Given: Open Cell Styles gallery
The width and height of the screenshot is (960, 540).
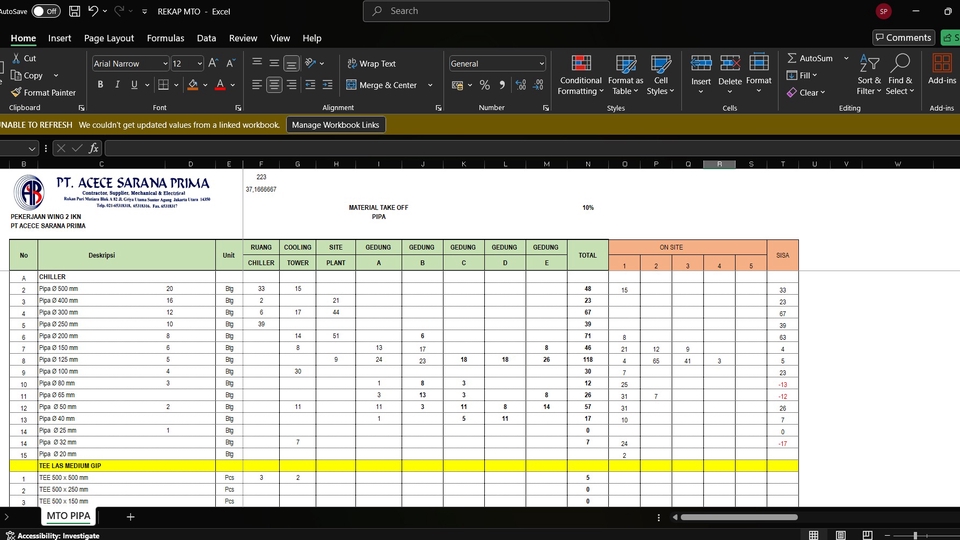Looking at the screenshot, I should point(661,75).
